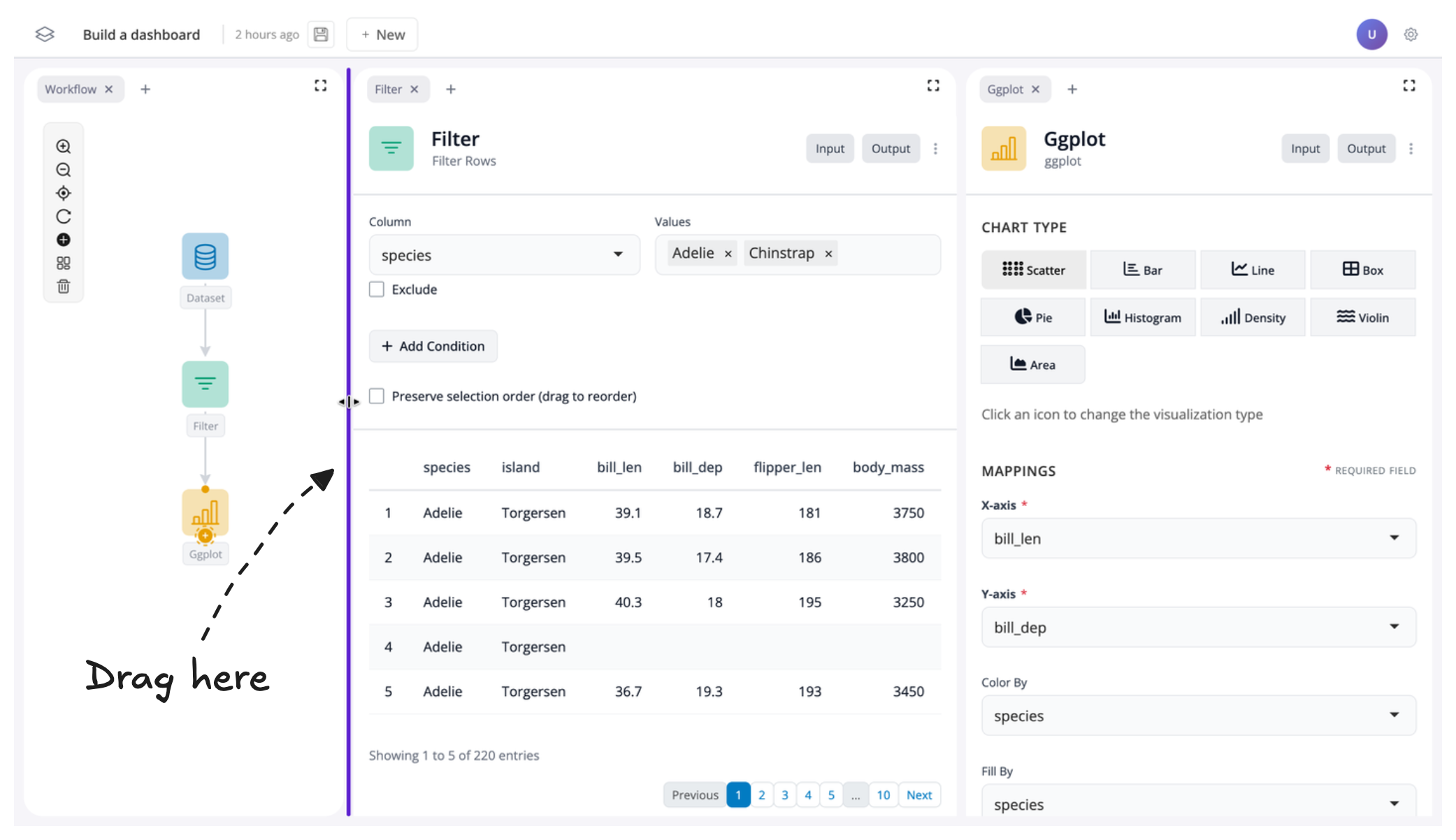
Task: Choose the Histogram chart type
Action: [x=1142, y=317]
